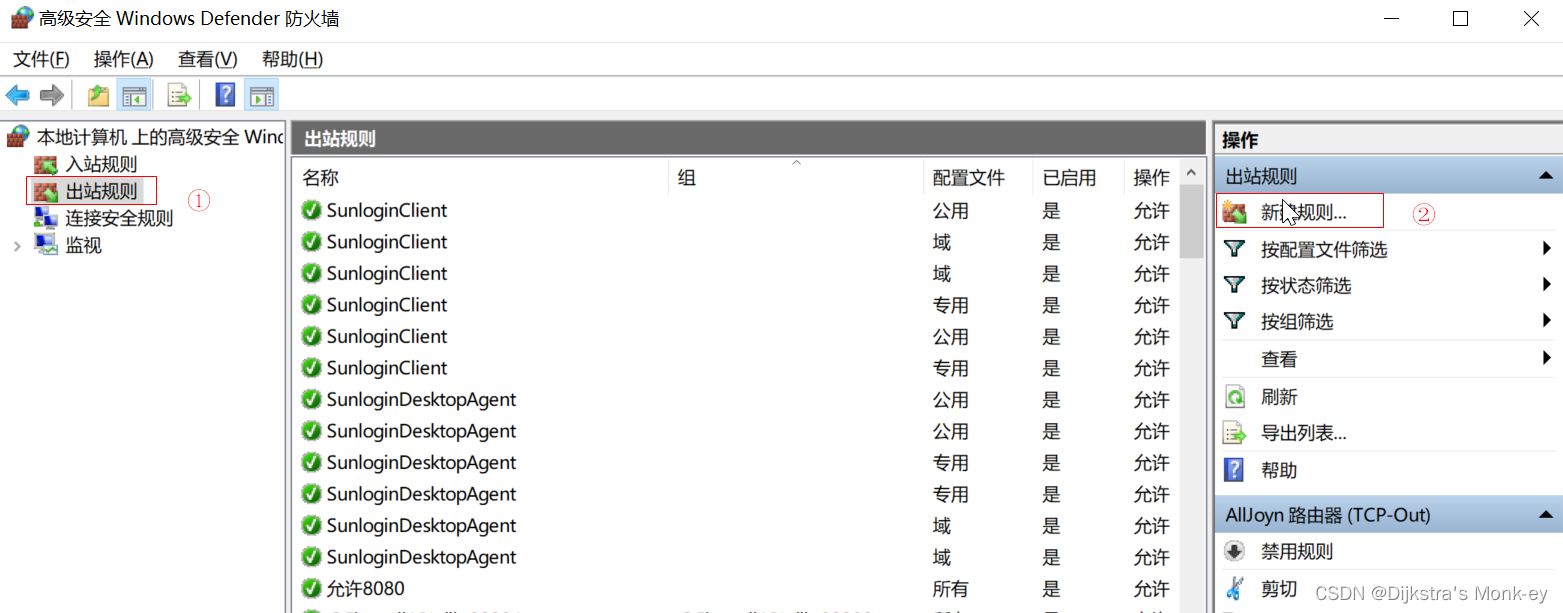
Task: Open the 查看(V) menu
Action: pos(206,59)
